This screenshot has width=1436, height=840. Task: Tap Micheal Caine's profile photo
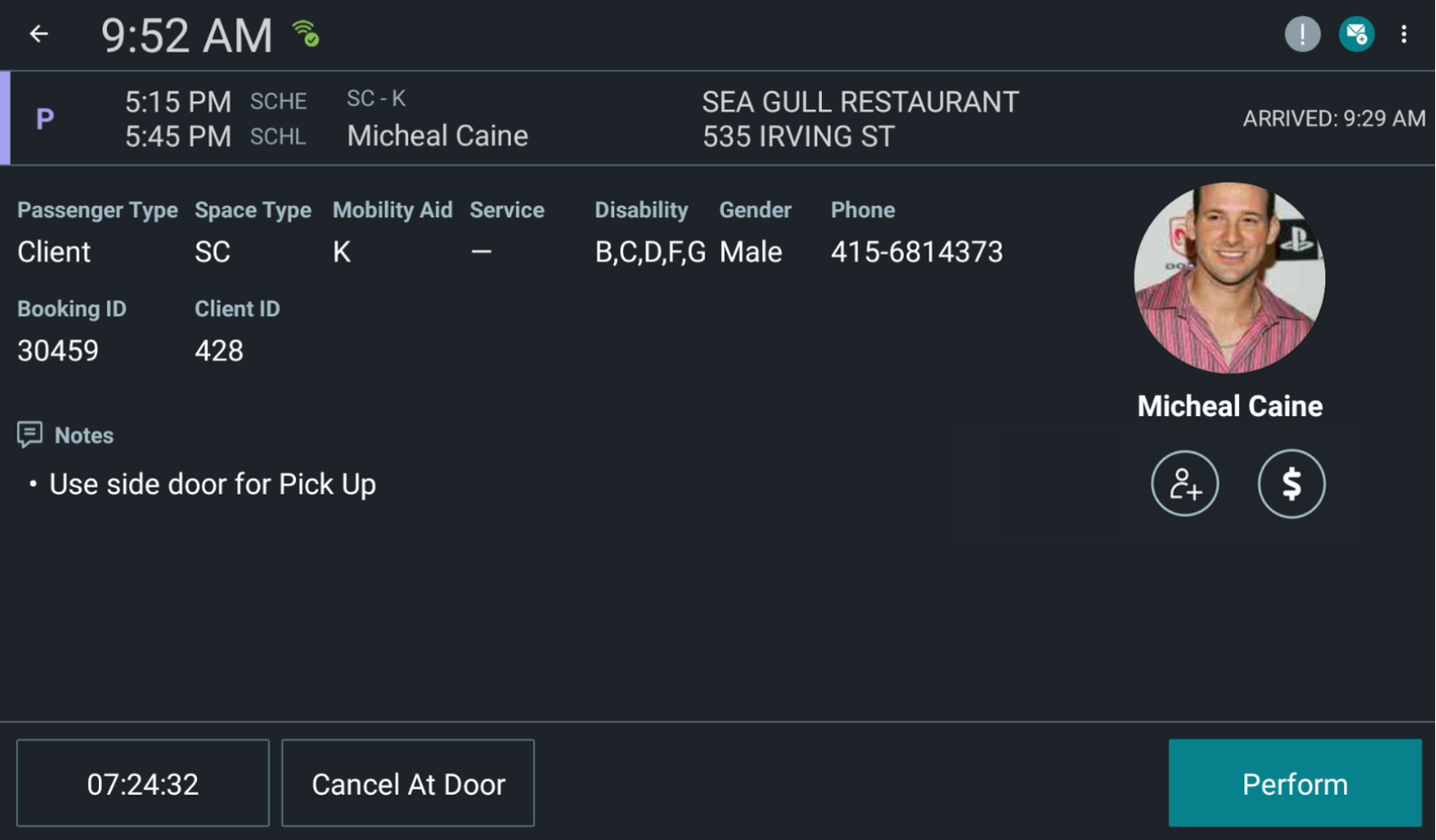pyautogui.click(x=1229, y=278)
